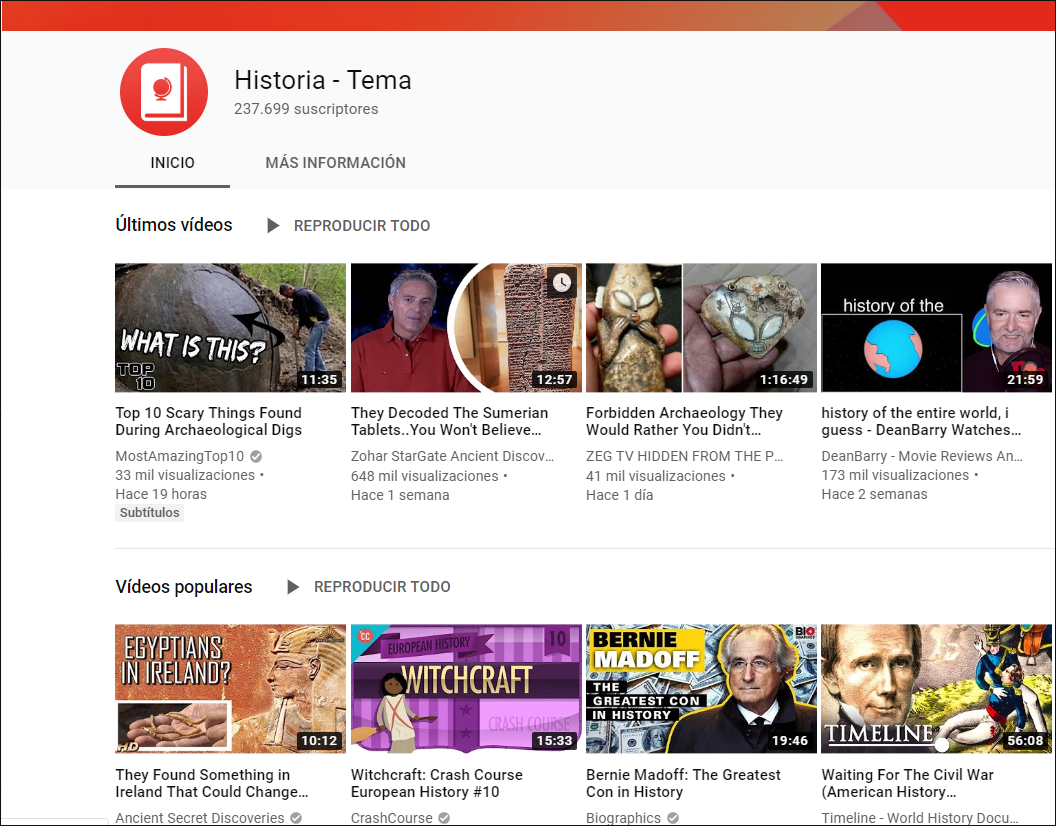This screenshot has height=826, width=1056.
Task: Click 56:08 duration badge
Action: 1025,740
